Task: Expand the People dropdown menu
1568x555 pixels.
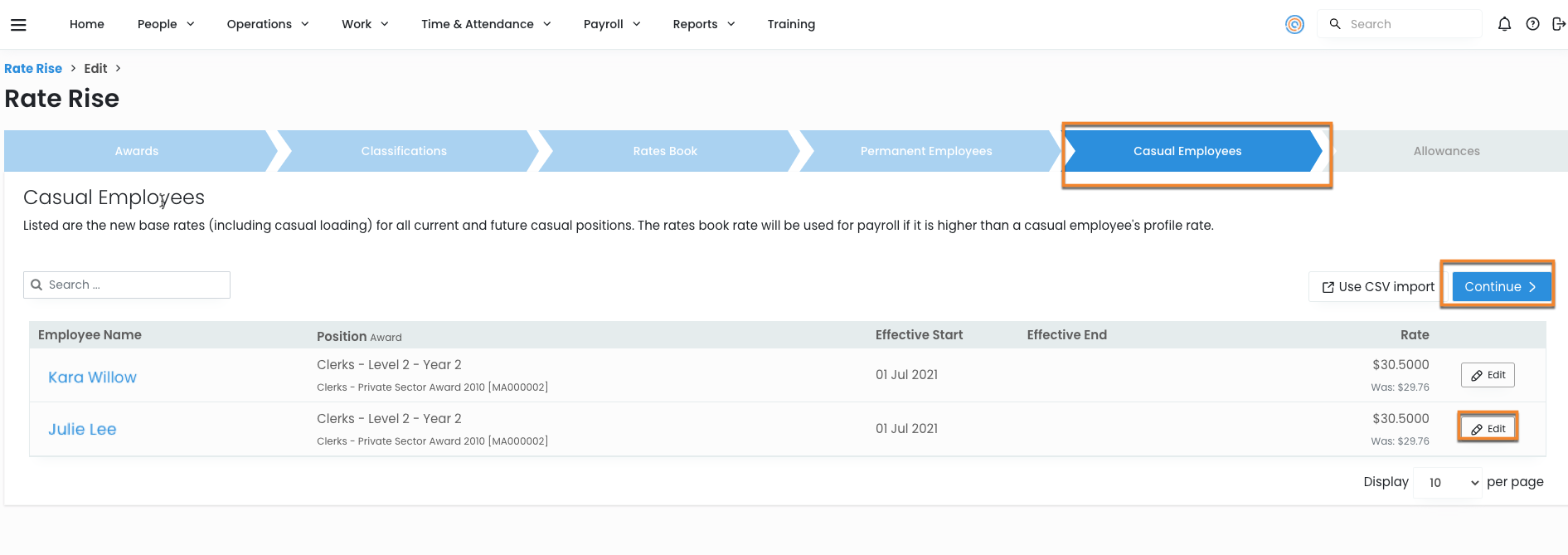Action: click(x=166, y=24)
